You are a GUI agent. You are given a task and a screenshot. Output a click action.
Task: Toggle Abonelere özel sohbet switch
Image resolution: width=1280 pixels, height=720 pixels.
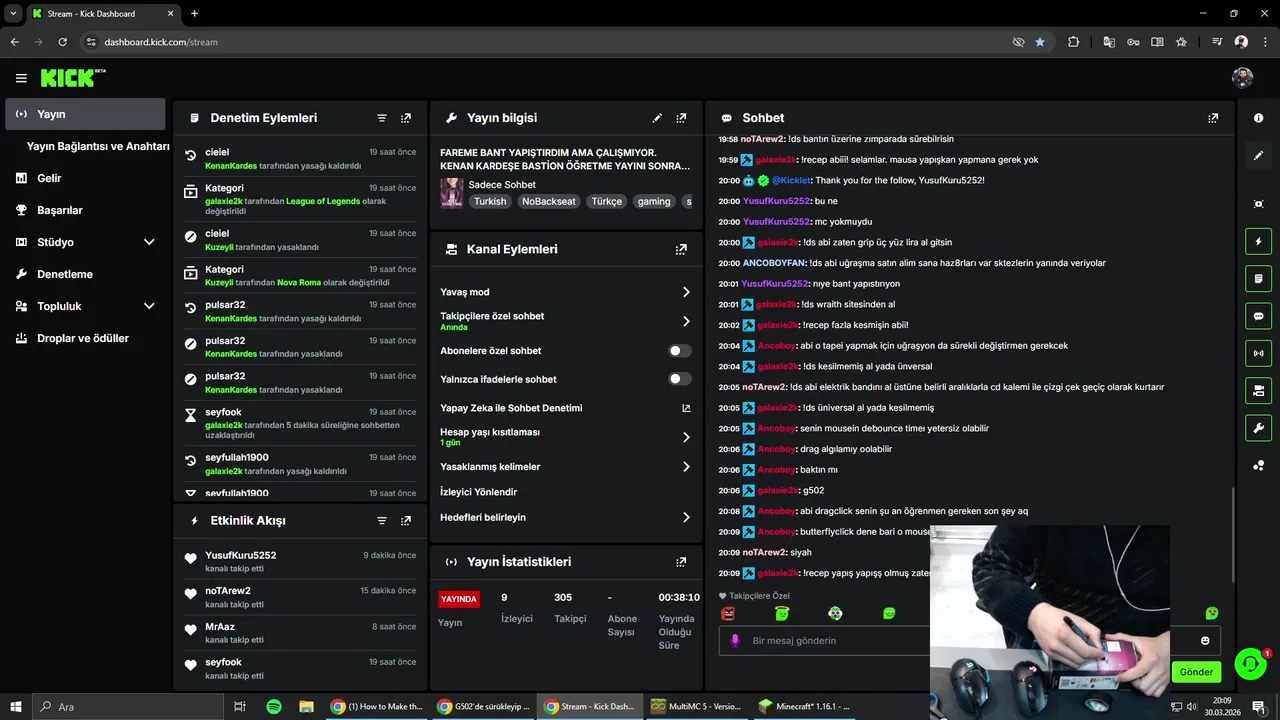tap(680, 351)
